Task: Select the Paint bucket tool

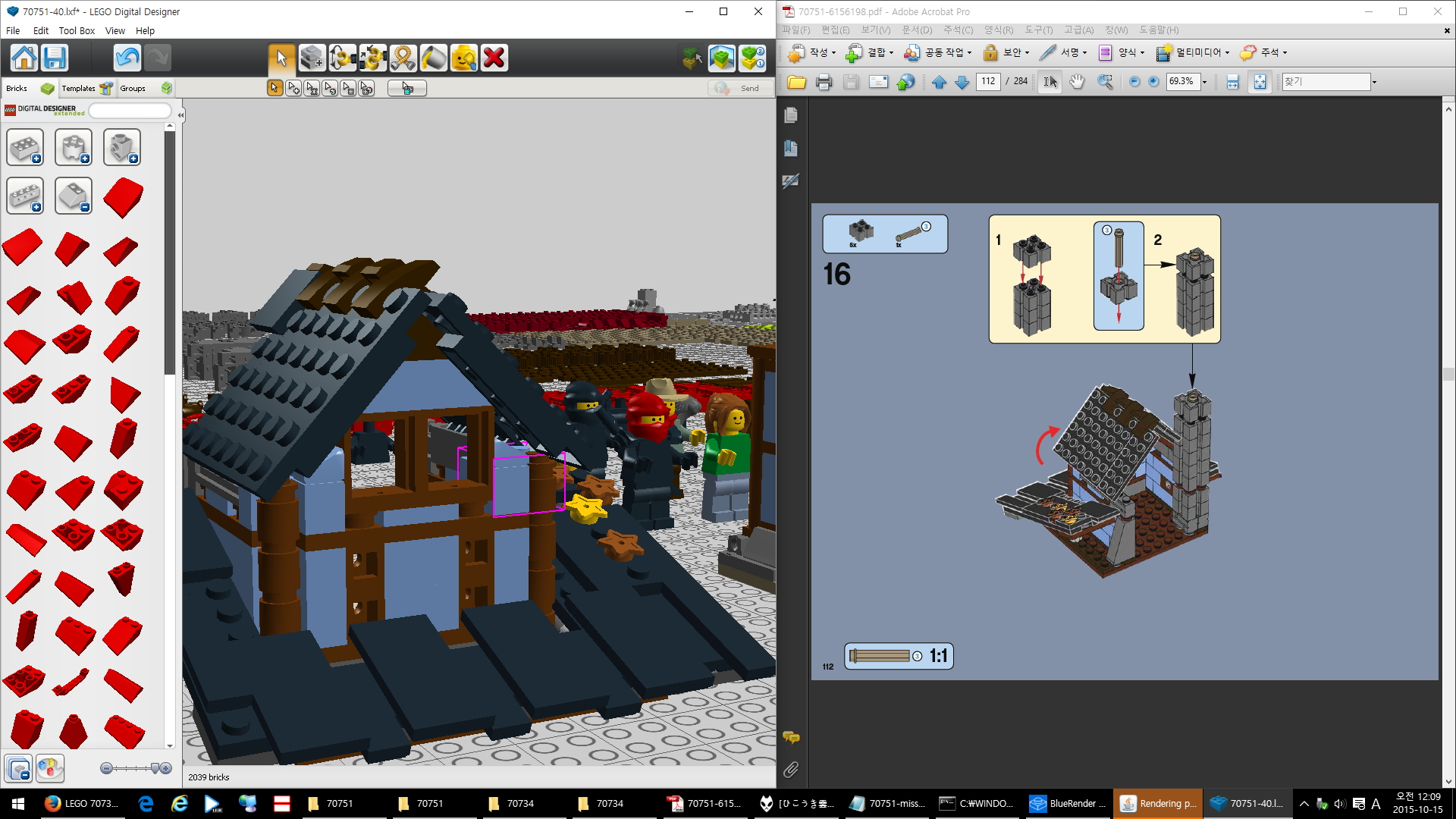Action: [x=433, y=58]
